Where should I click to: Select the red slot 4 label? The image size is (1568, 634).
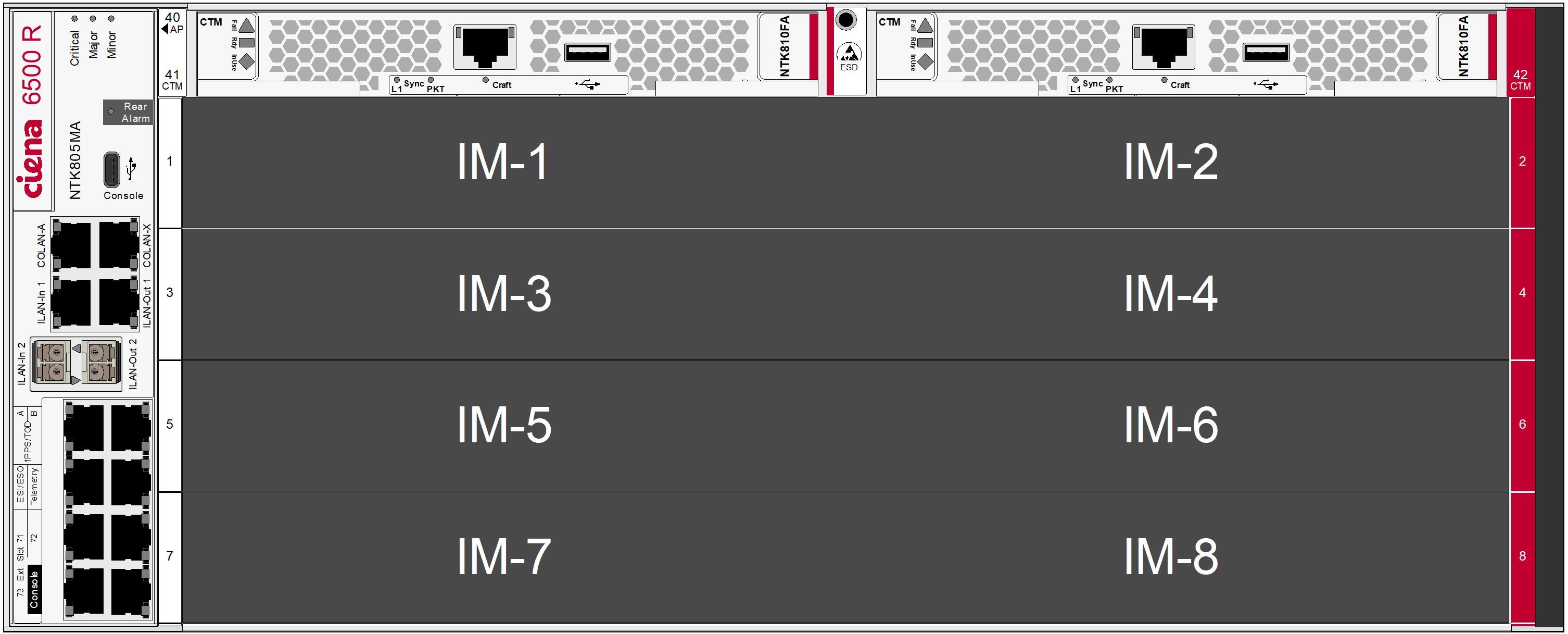coord(1522,293)
